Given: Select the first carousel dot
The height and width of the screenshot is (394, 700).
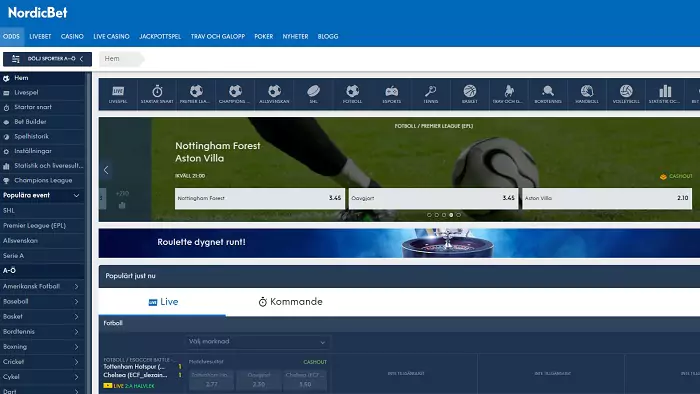Looking at the screenshot, I should point(429,215).
